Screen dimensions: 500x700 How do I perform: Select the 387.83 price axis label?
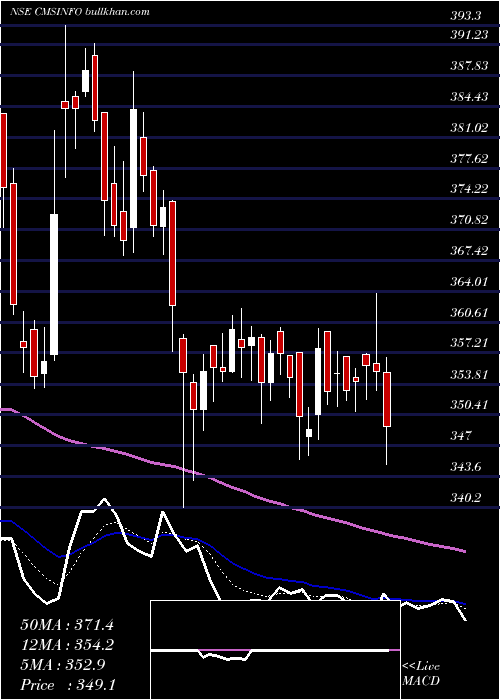click(469, 66)
